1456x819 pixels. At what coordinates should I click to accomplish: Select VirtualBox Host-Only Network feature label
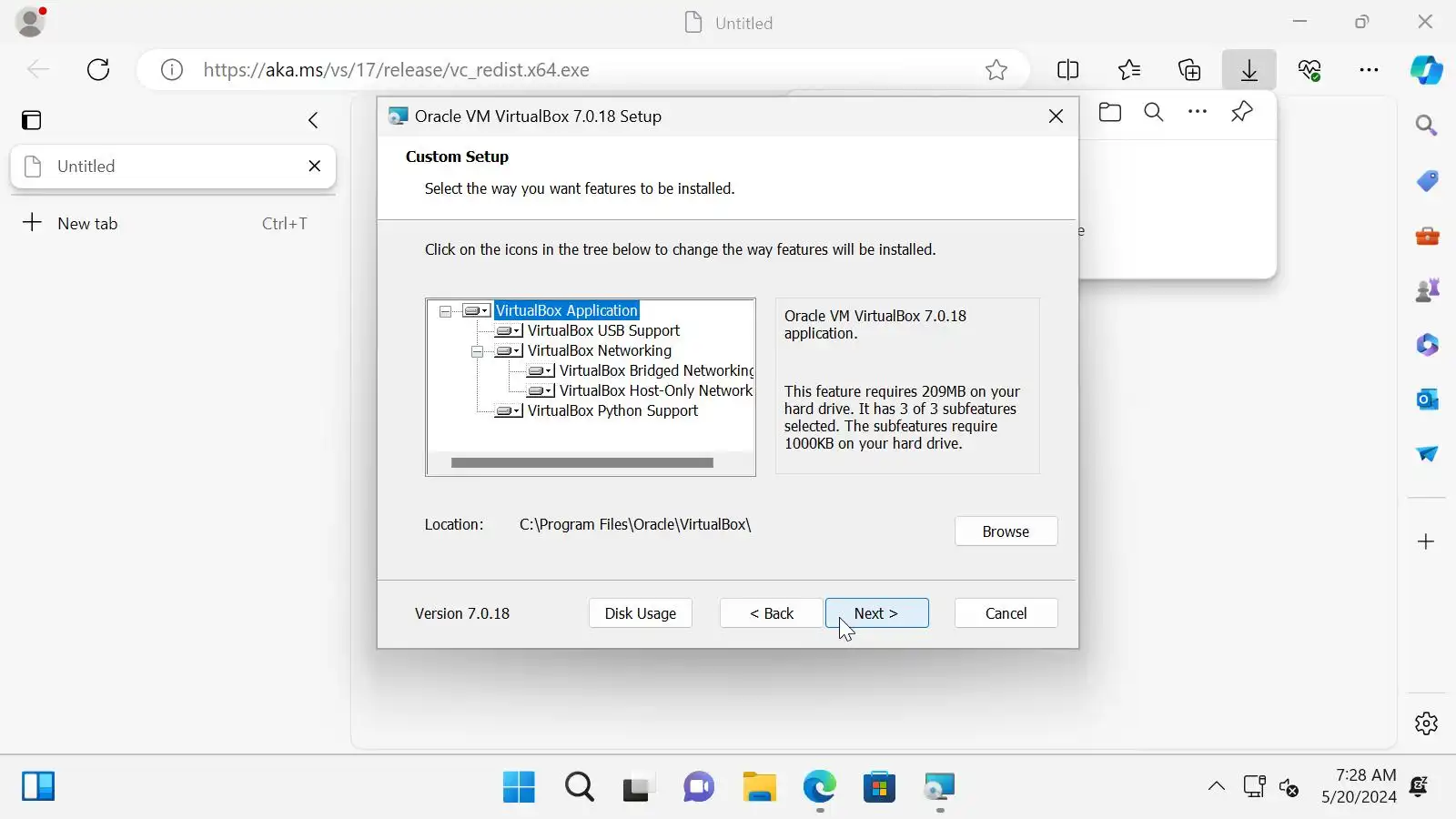pos(656,390)
